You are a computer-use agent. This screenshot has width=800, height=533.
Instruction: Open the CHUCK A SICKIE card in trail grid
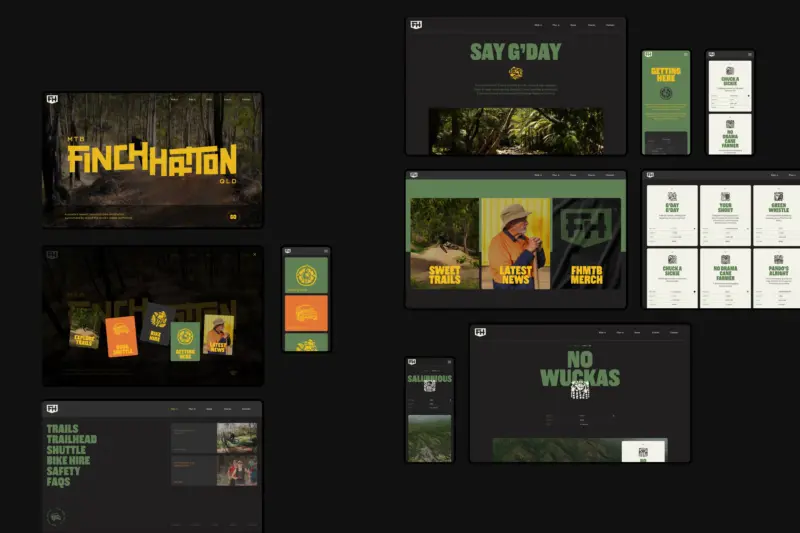(x=672, y=278)
